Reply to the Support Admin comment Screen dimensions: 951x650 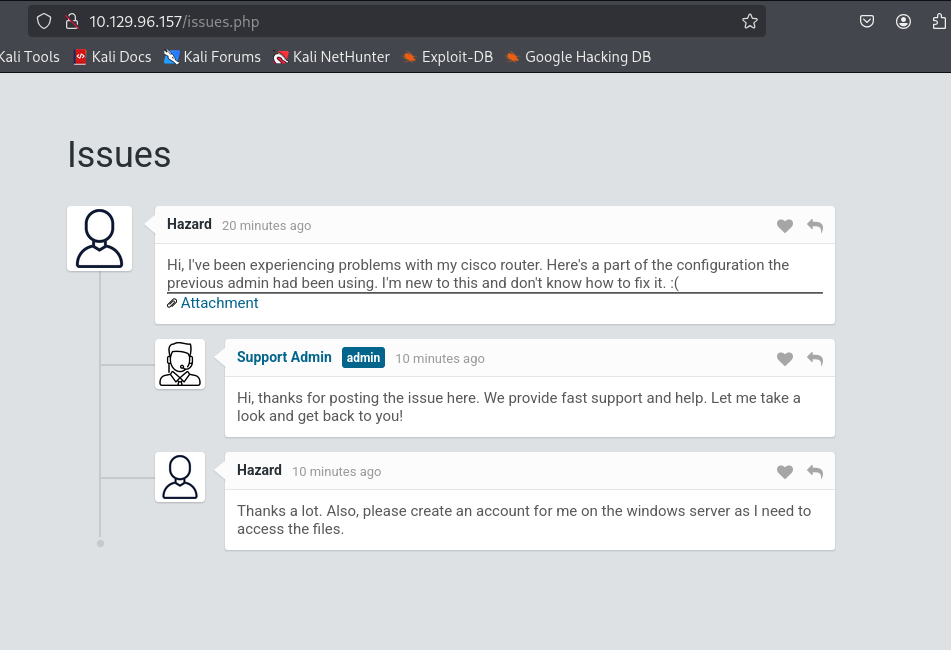[x=815, y=359]
